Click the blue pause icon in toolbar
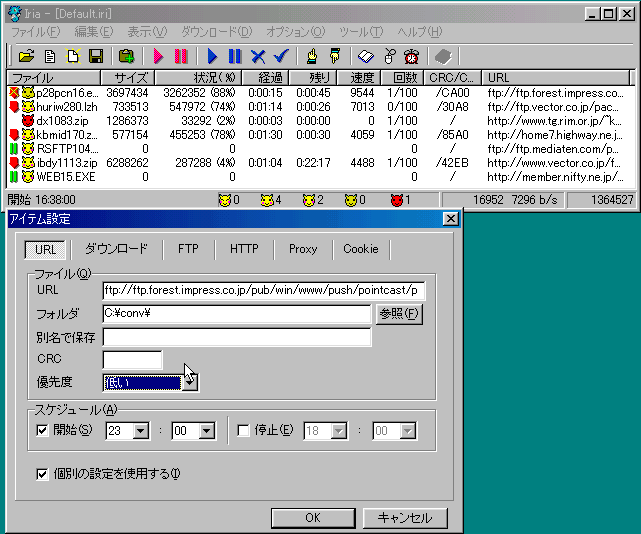This screenshot has width=641, height=534. (234, 56)
